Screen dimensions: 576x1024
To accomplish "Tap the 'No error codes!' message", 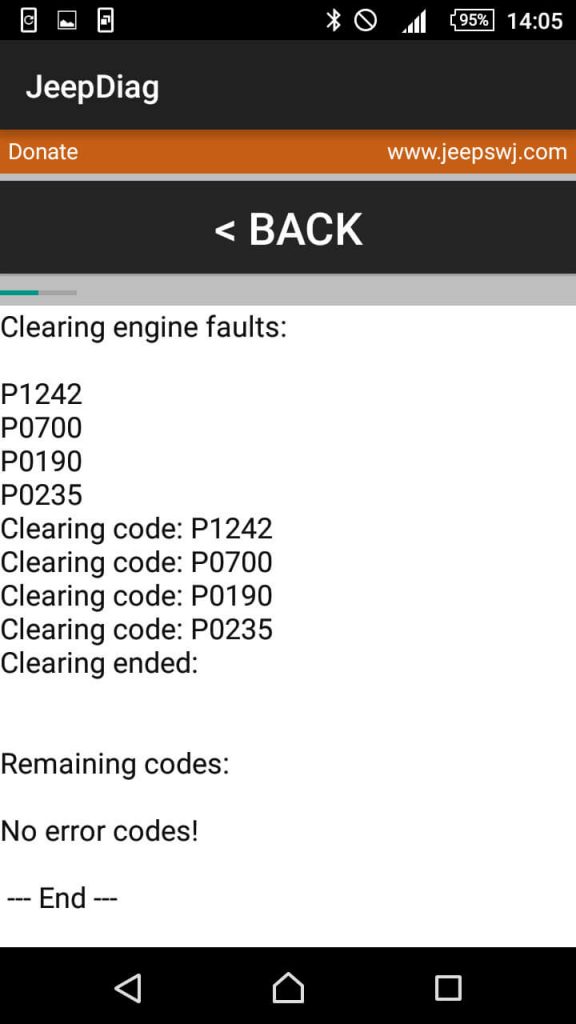I will pos(99,830).
